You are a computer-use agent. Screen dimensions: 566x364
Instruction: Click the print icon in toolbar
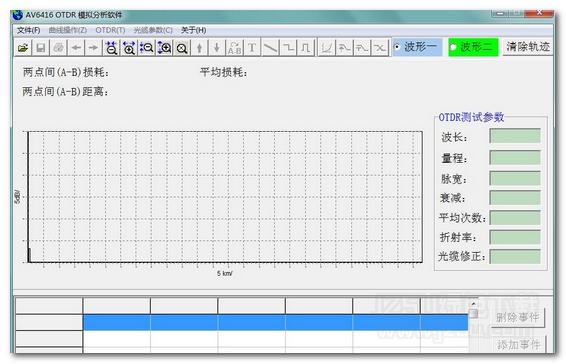[x=58, y=48]
